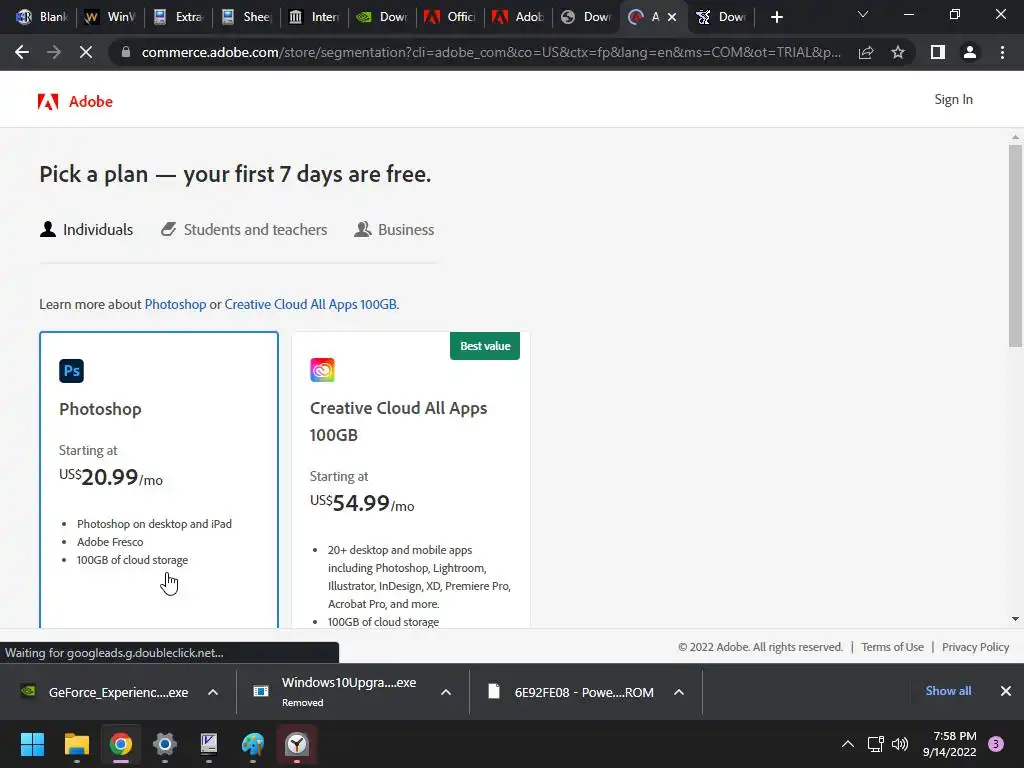This screenshot has height=768, width=1024.
Task: Select Creative Cloud All Apps plan card
Action: (411, 480)
